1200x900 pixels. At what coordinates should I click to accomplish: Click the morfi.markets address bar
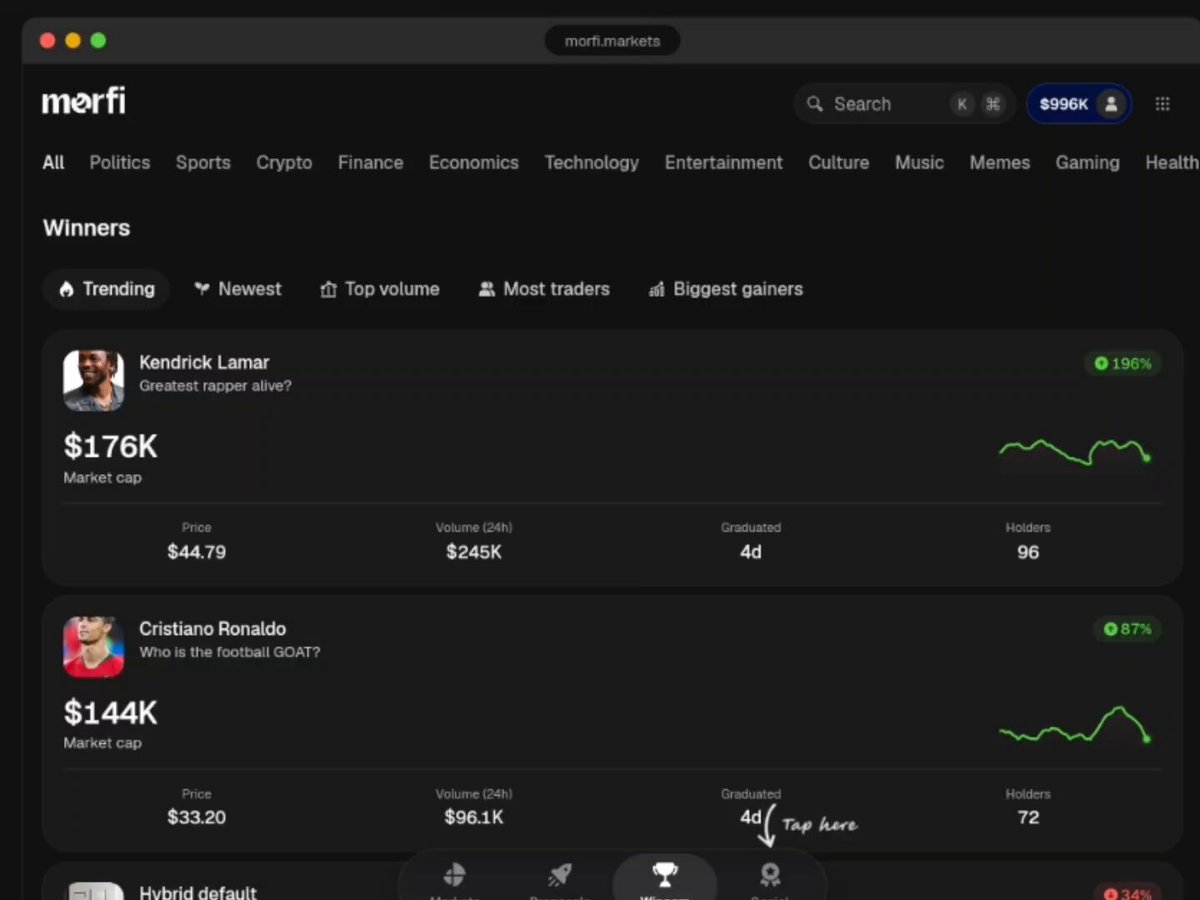(612, 41)
